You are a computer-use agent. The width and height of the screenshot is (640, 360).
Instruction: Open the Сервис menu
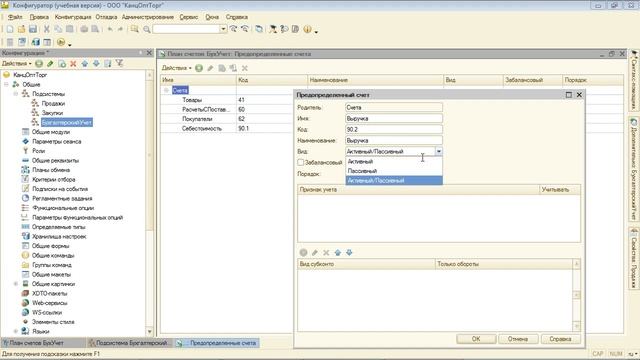[189, 17]
